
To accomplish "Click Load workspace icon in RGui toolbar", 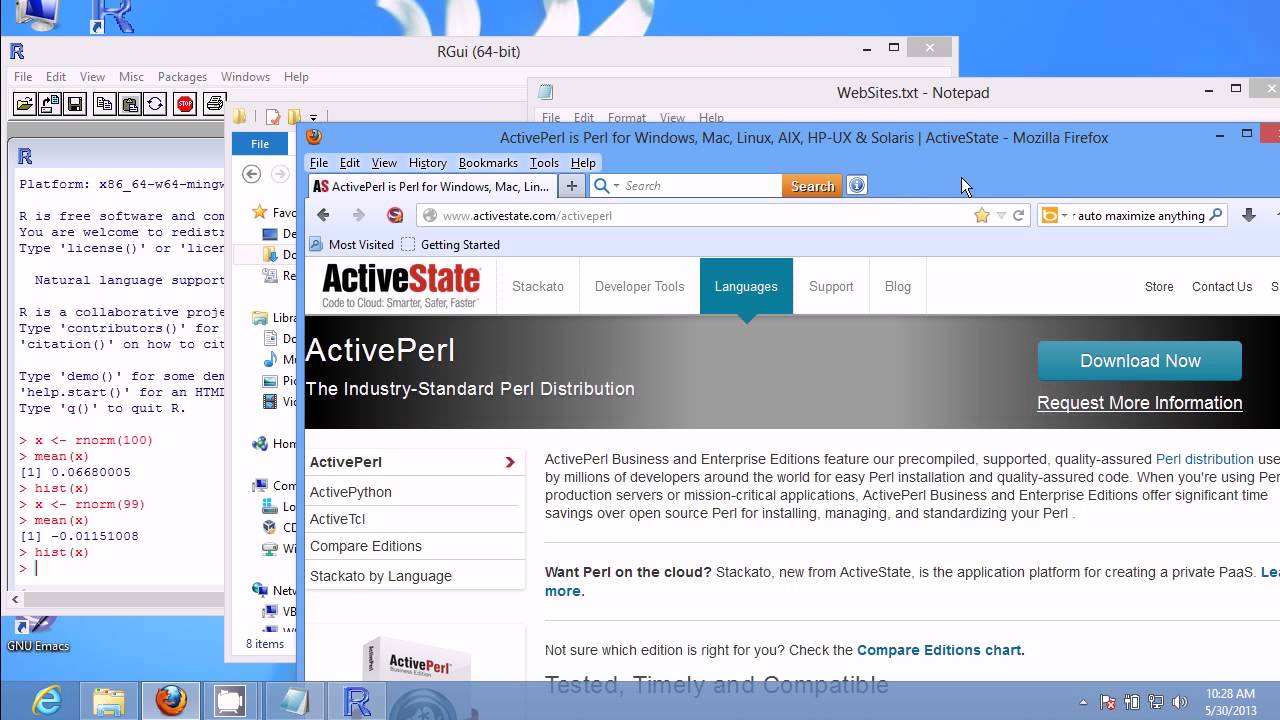I will pyautogui.click(x=49, y=103).
